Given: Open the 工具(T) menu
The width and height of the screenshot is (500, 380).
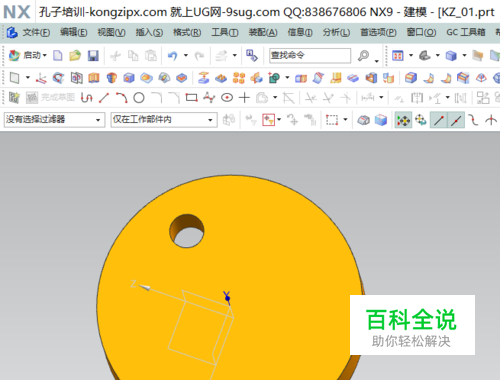Looking at the screenshot, I should tap(225, 33).
